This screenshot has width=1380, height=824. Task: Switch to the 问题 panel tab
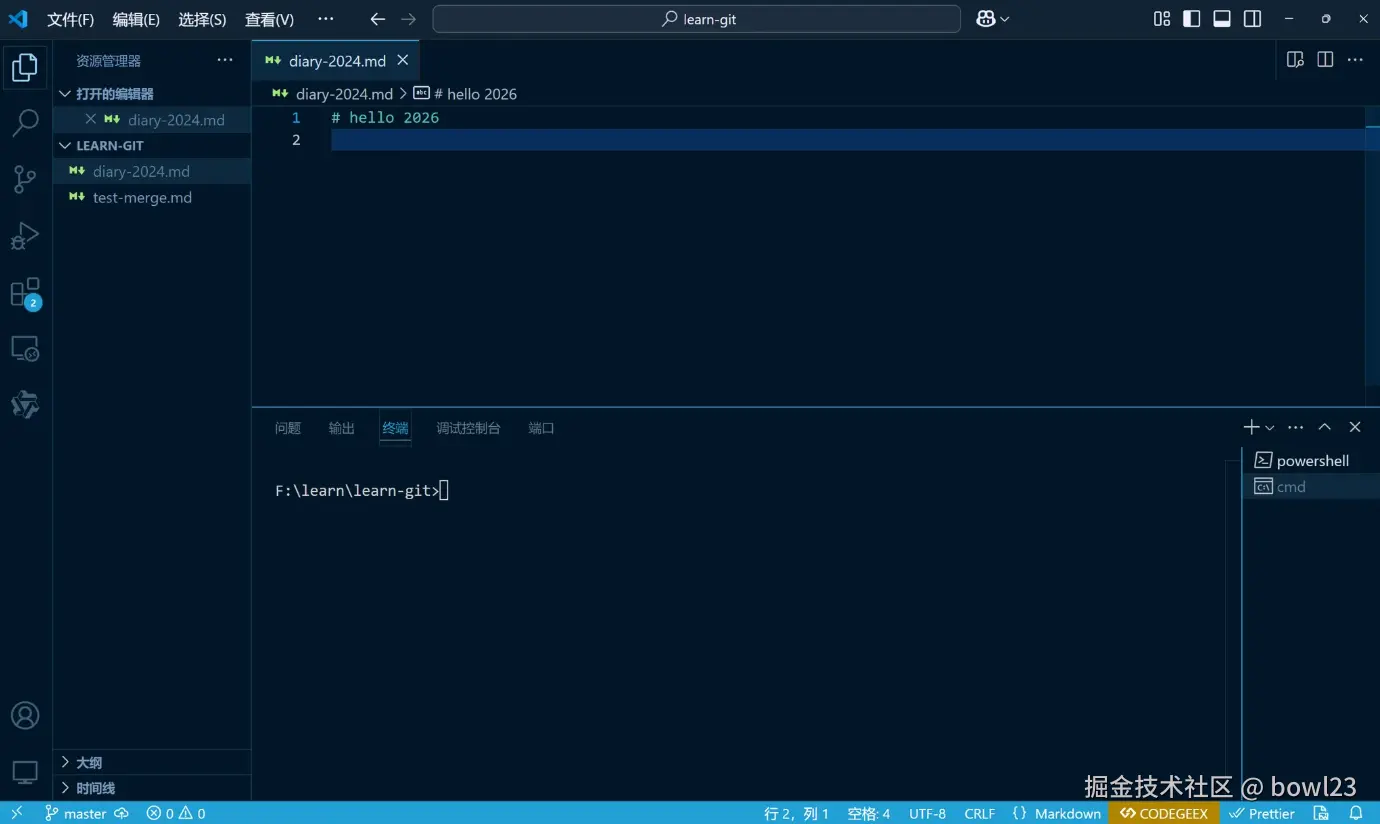[x=288, y=428]
